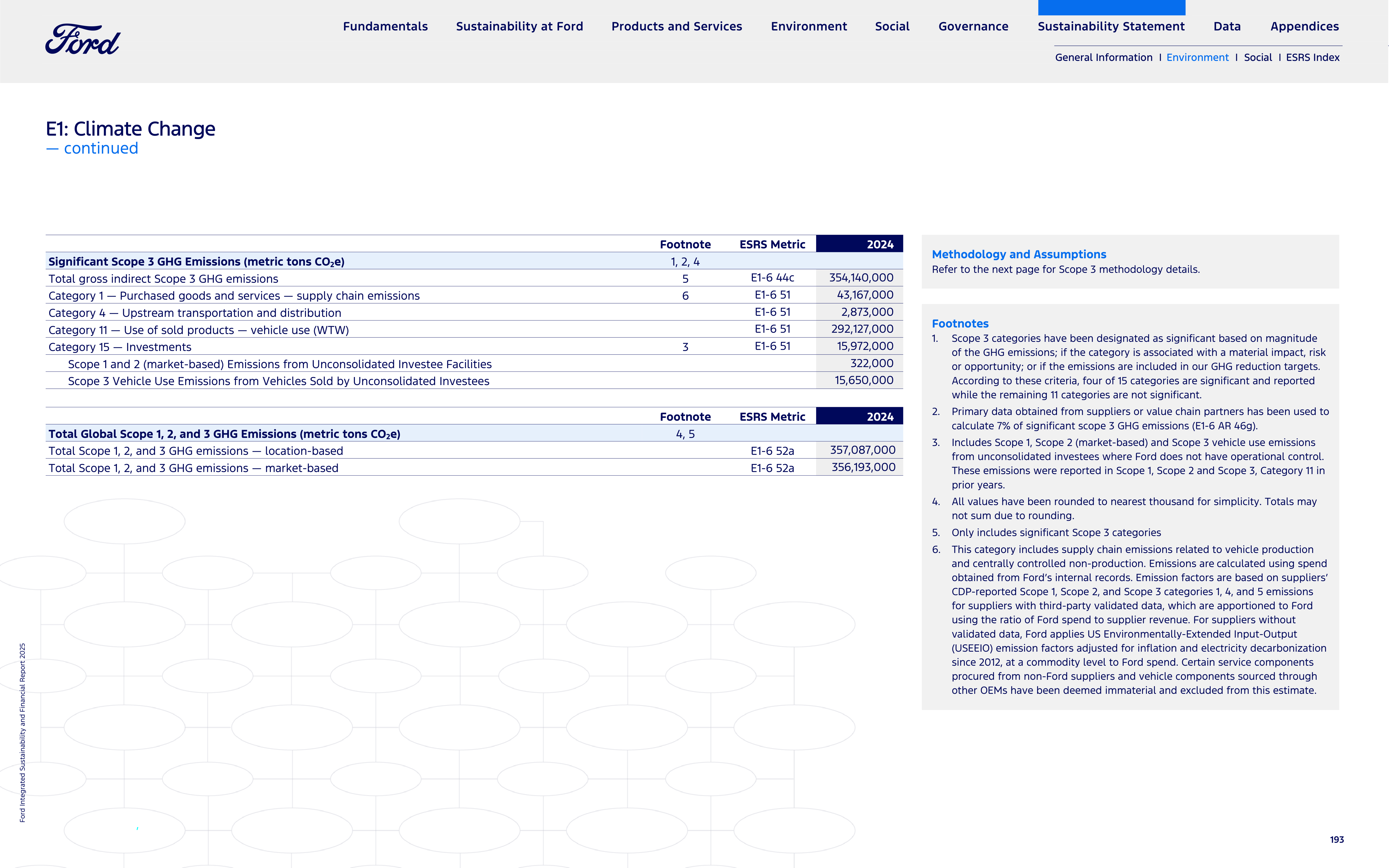Screen dimensions: 1389x868
Task: Click the Ford logo
Action: tap(83, 39)
